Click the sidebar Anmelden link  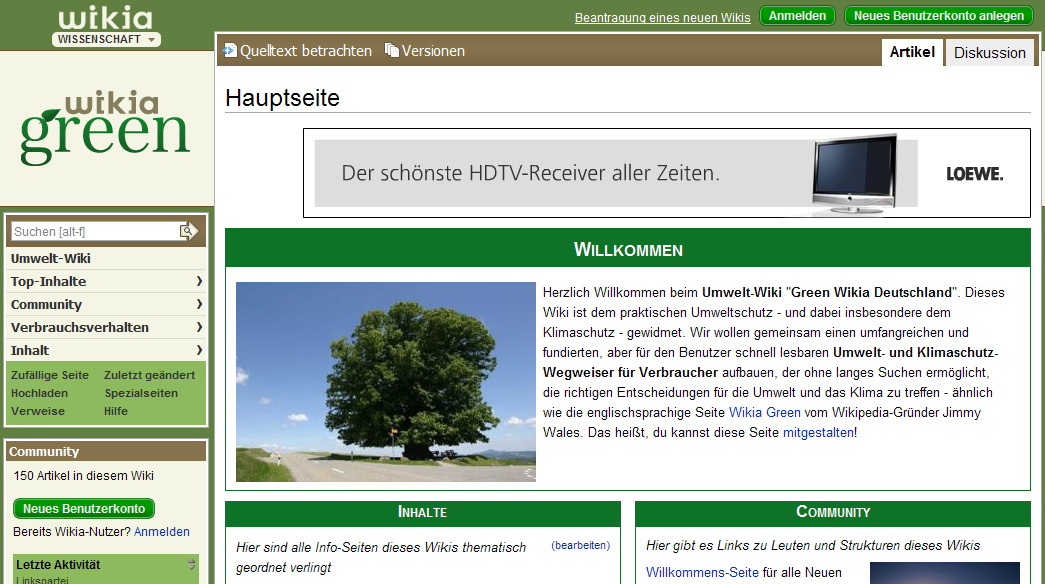tap(162, 532)
